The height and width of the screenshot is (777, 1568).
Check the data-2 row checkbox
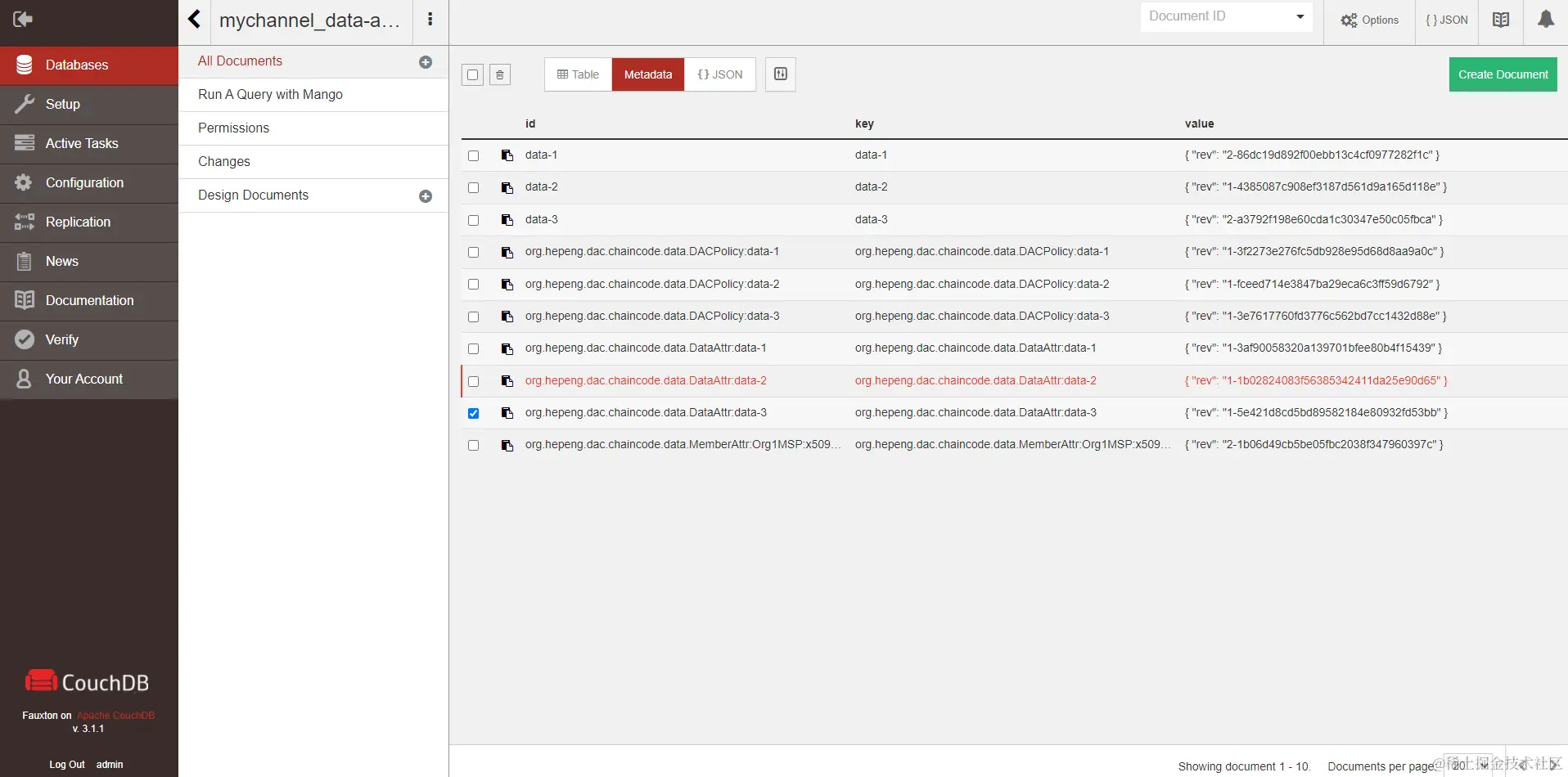click(x=473, y=187)
